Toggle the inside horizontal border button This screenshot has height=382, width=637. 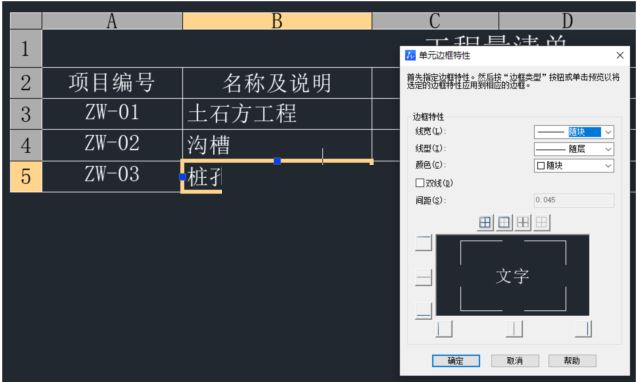[424, 278]
